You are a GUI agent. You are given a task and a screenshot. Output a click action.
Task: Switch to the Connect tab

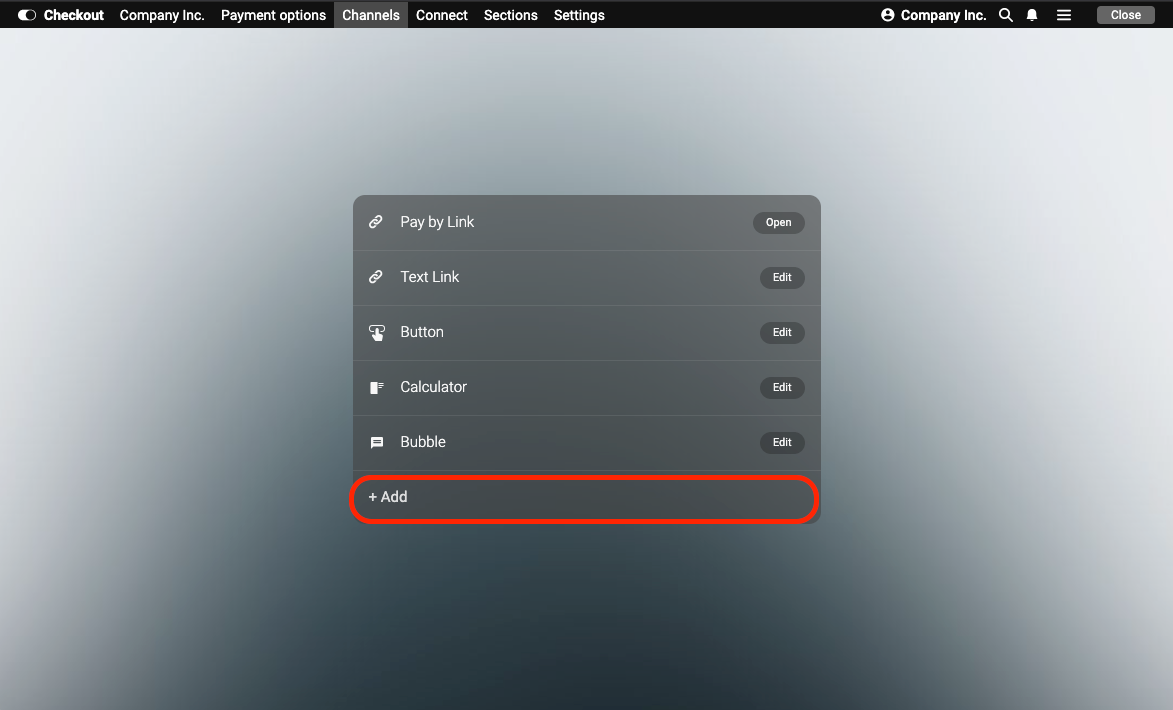pyautogui.click(x=441, y=15)
